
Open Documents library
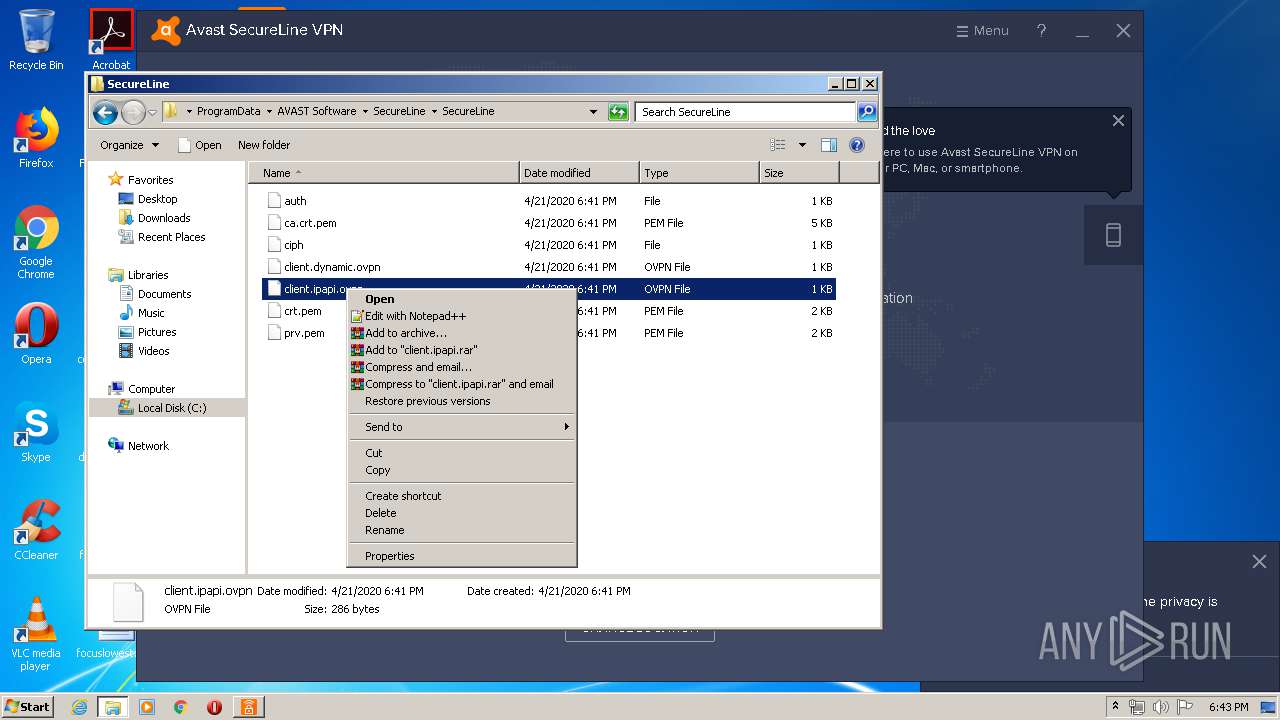[x=155, y=294]
